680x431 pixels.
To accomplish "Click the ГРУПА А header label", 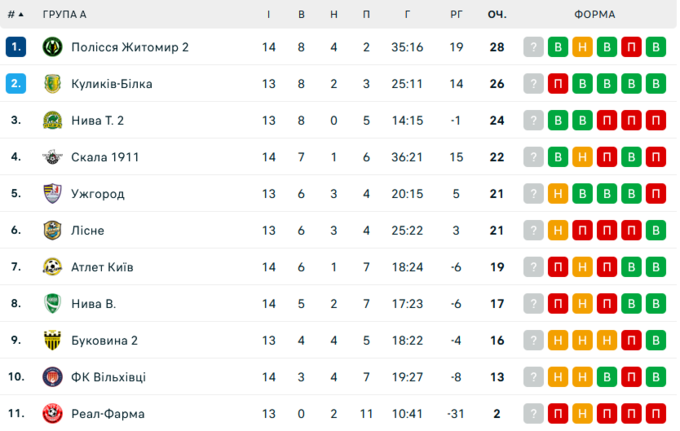I will pyautogui.click(x=65, y=14).
